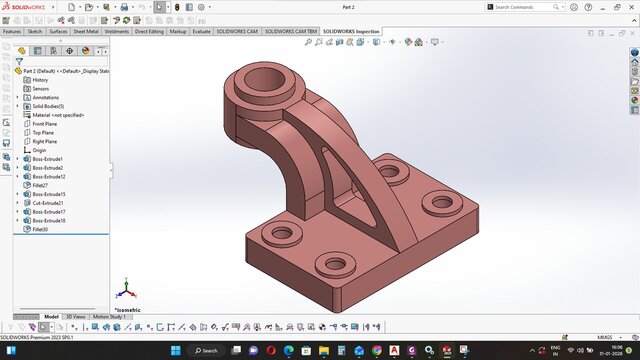Switch to the Features tab
Viewport: 640px width, 360px height.
[12, 31]
